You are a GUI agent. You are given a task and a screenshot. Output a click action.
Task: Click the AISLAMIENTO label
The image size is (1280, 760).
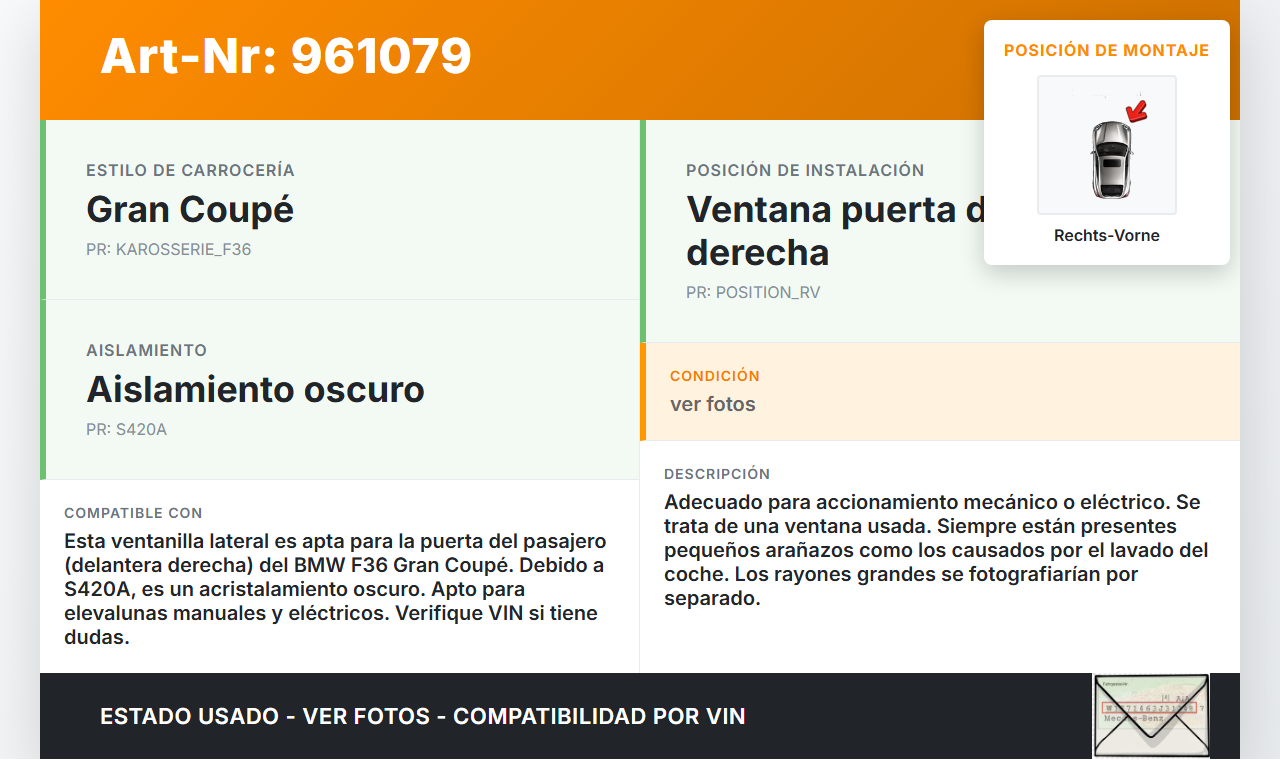[147, 351]
